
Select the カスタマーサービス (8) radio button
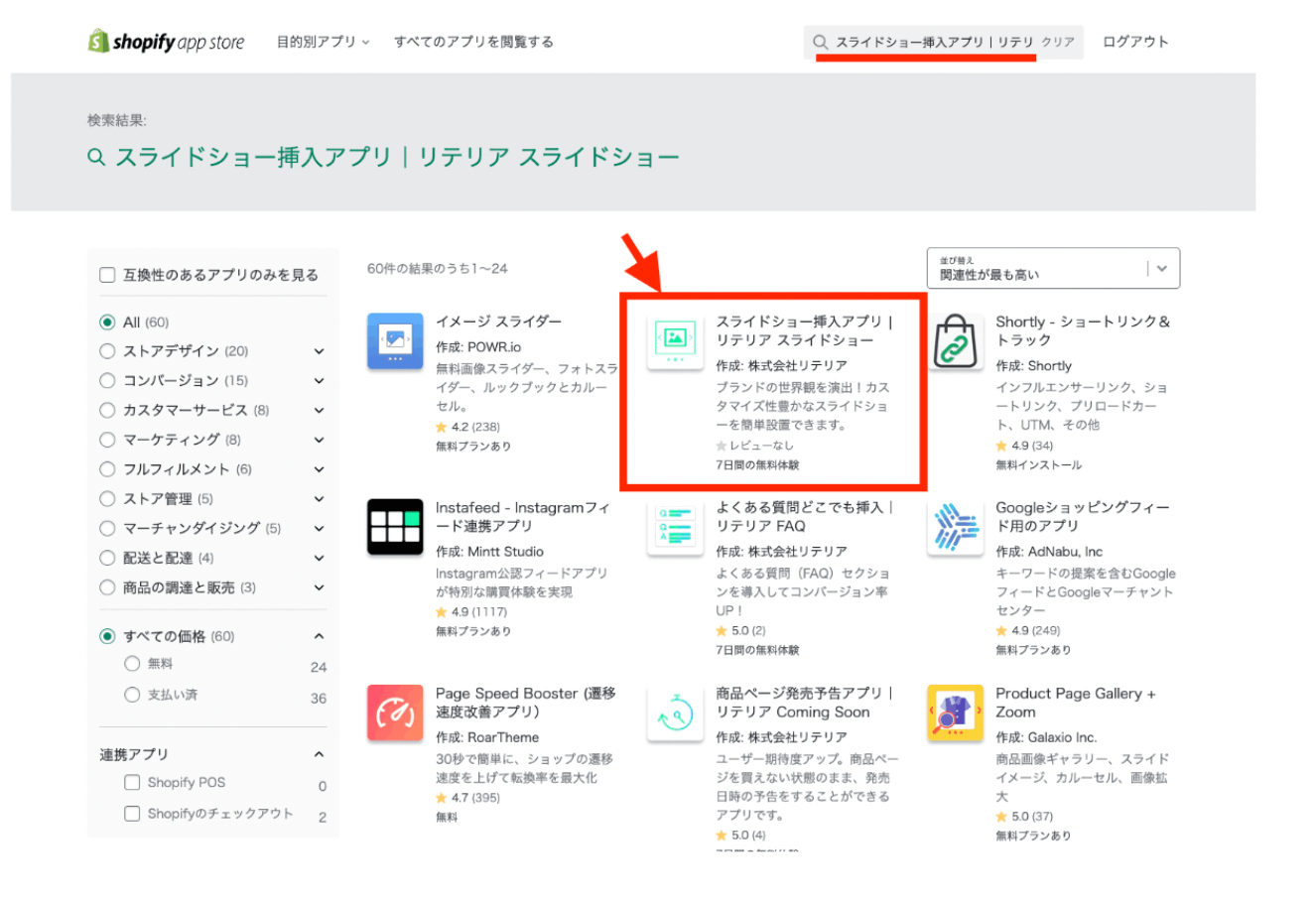tap(107, 410)
